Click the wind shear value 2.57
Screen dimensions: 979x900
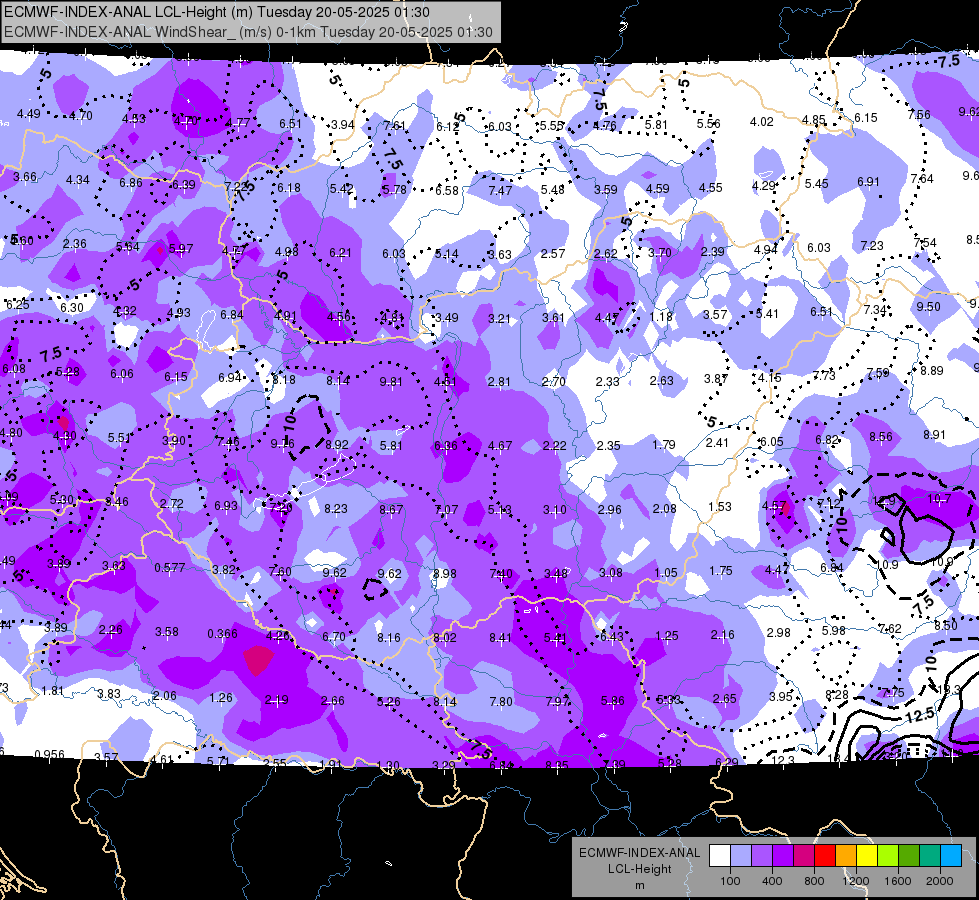click(x=553, y=254)
